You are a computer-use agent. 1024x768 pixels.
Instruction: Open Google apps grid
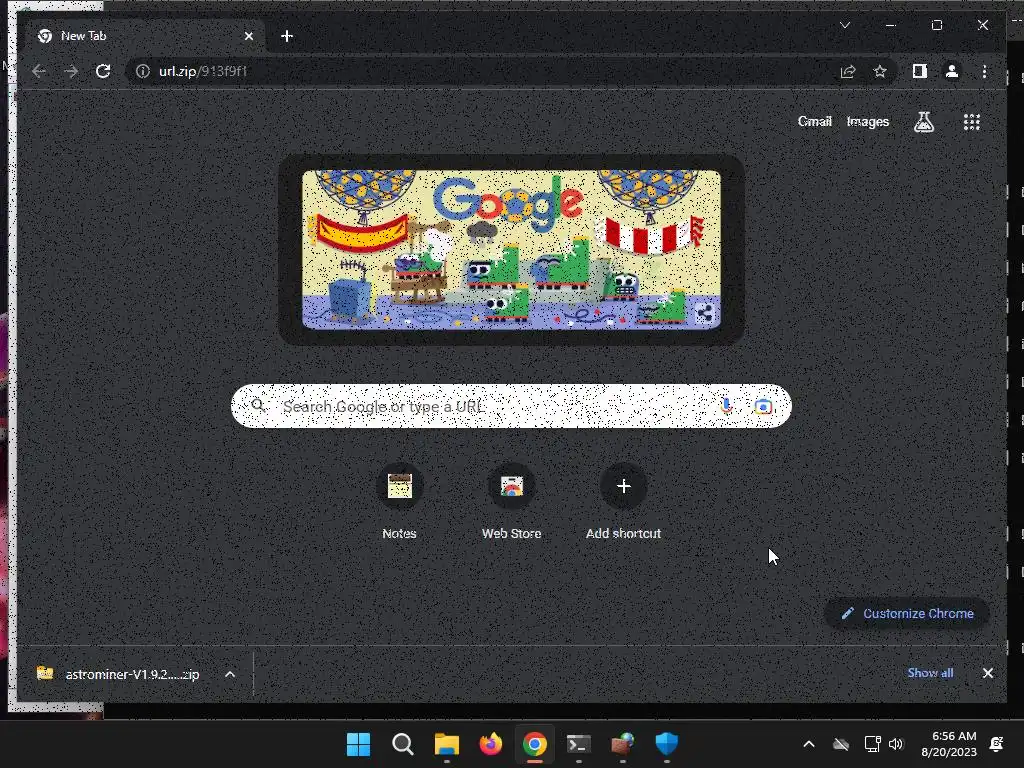click(x=972, y=121)
